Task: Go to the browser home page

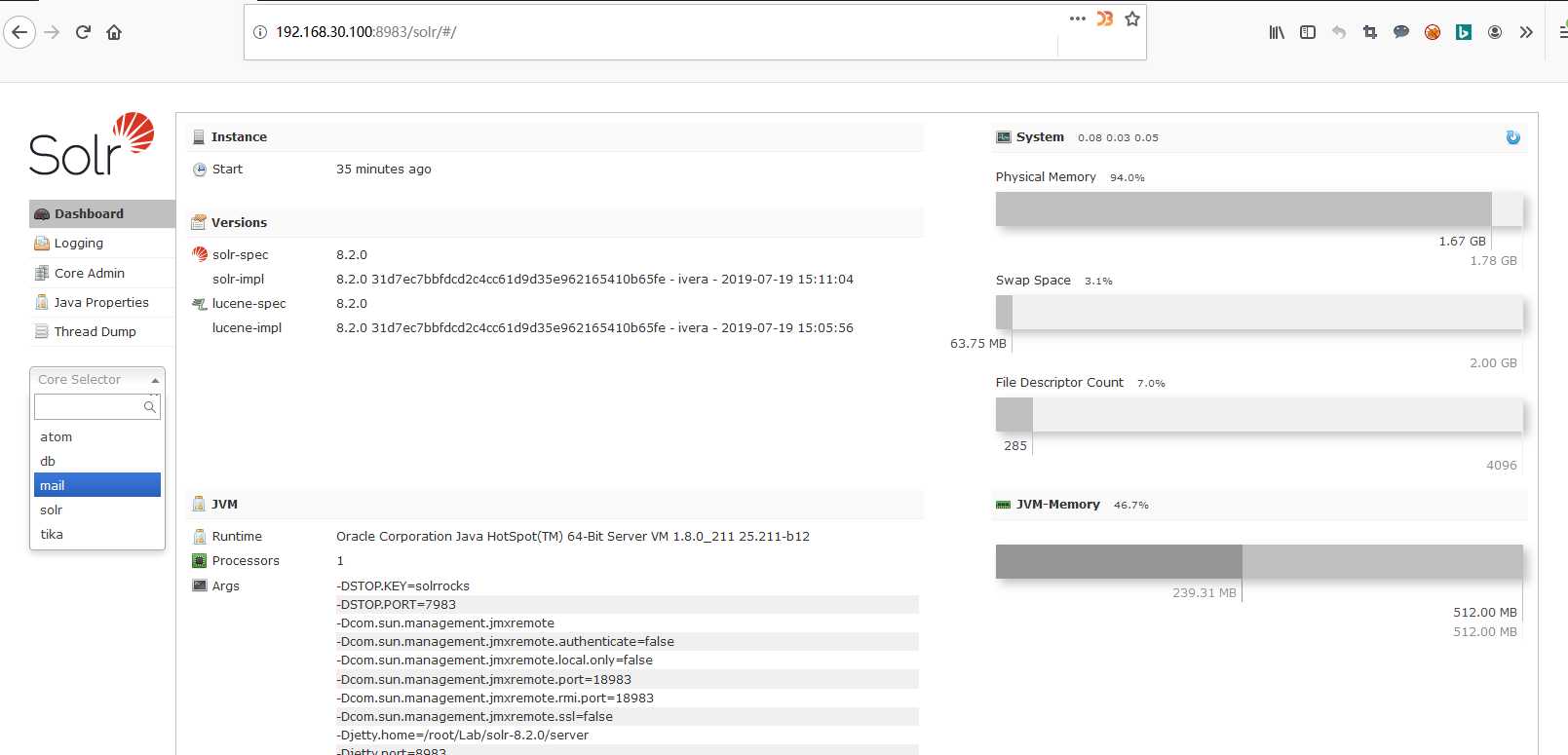Action: [114, 32]
